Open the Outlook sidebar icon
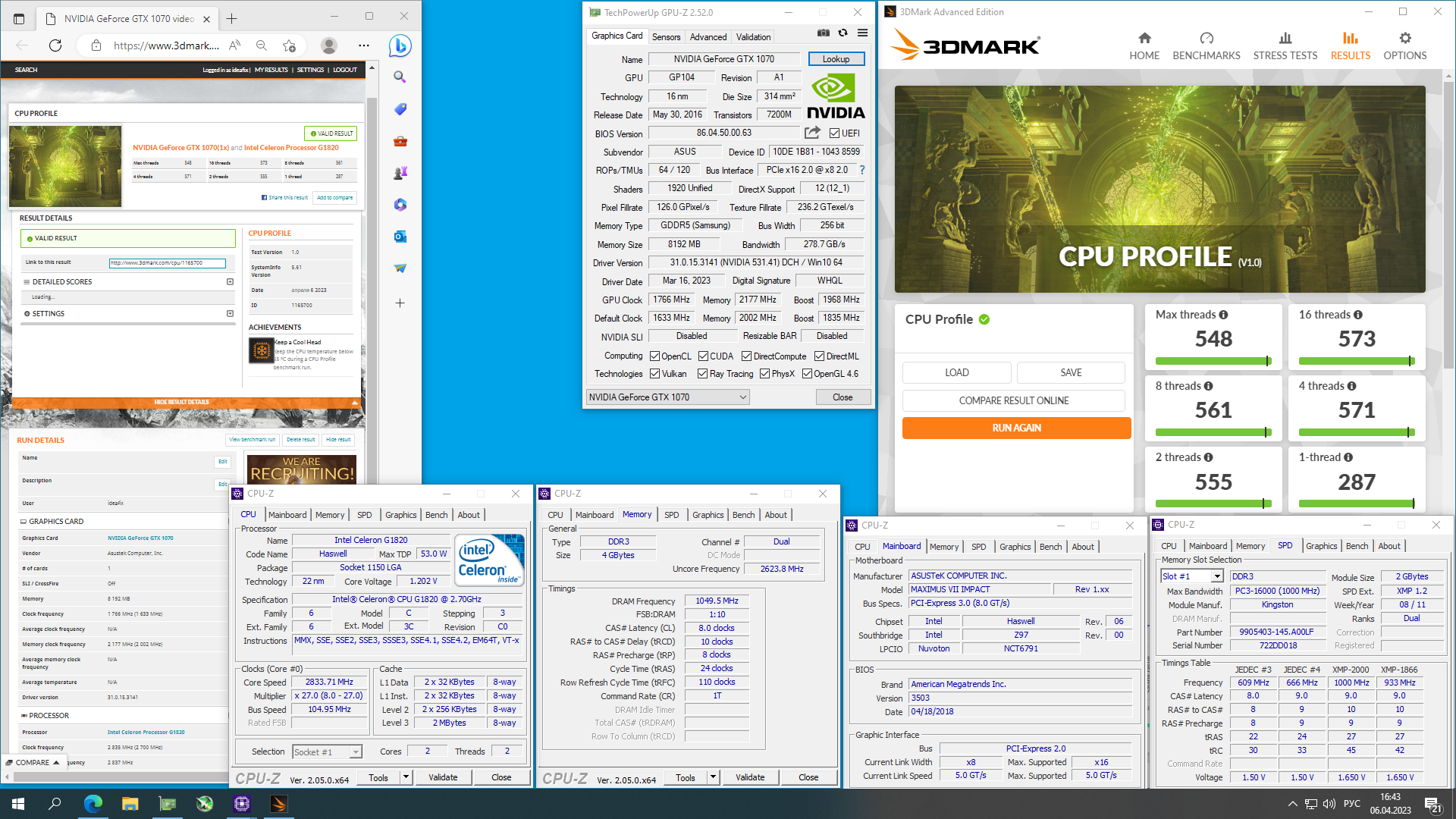Screen dimensions: 1456x819 point(400,237)
